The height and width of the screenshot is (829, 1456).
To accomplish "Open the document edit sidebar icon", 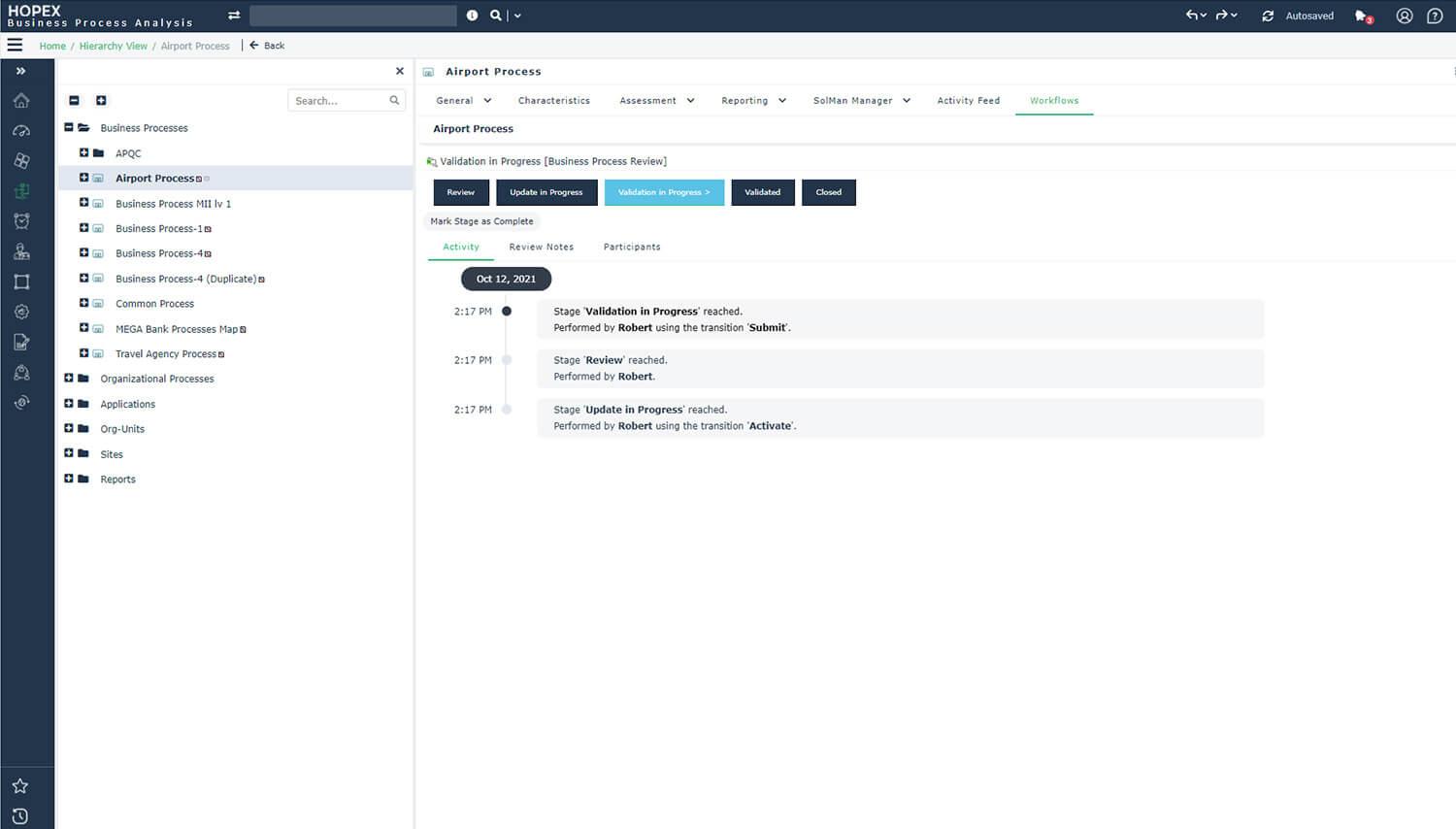I will (x=21, y=342).
